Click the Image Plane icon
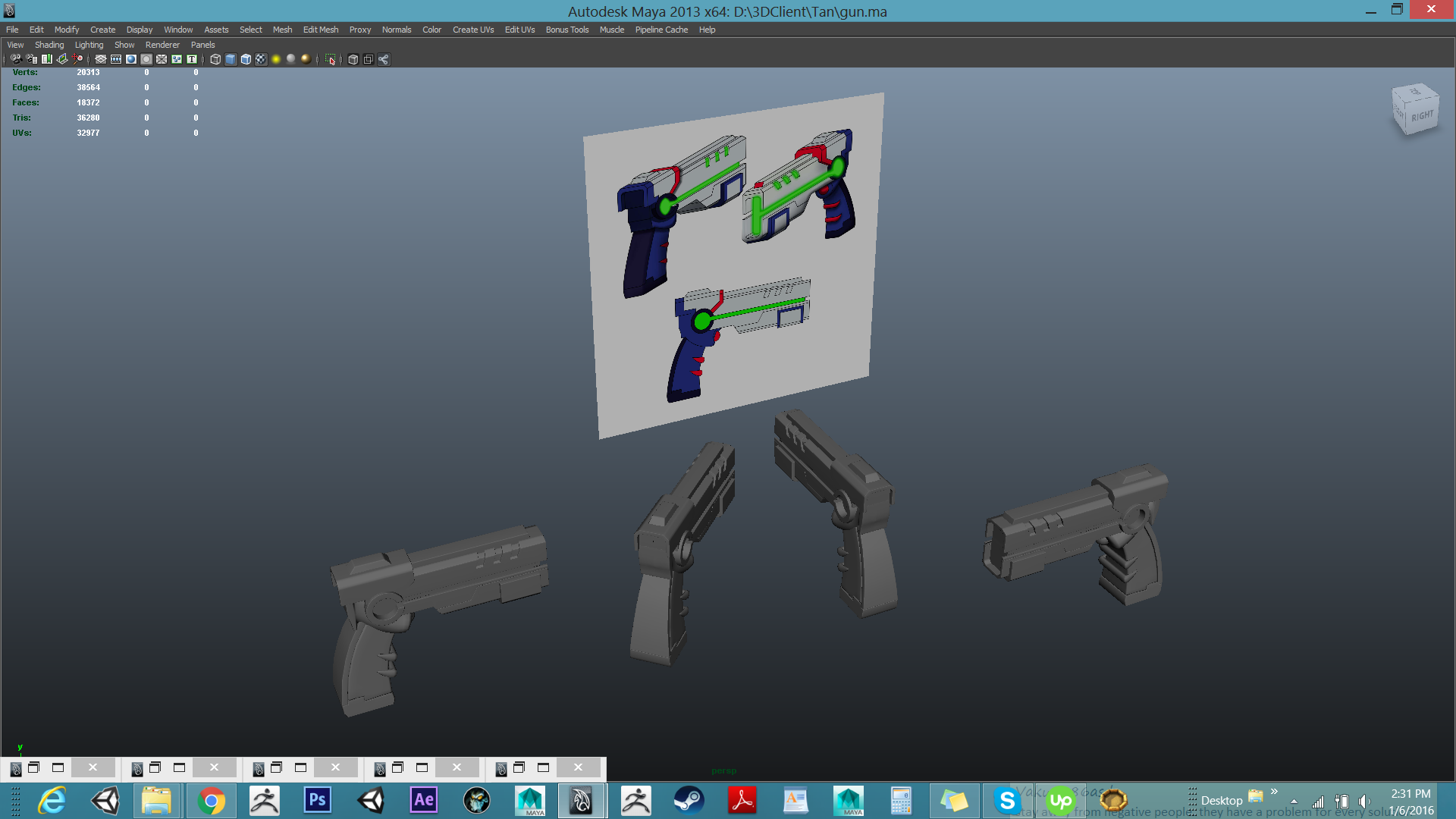Image resolution: width=1456 pixels, height=819 pixels. point(62,59)
